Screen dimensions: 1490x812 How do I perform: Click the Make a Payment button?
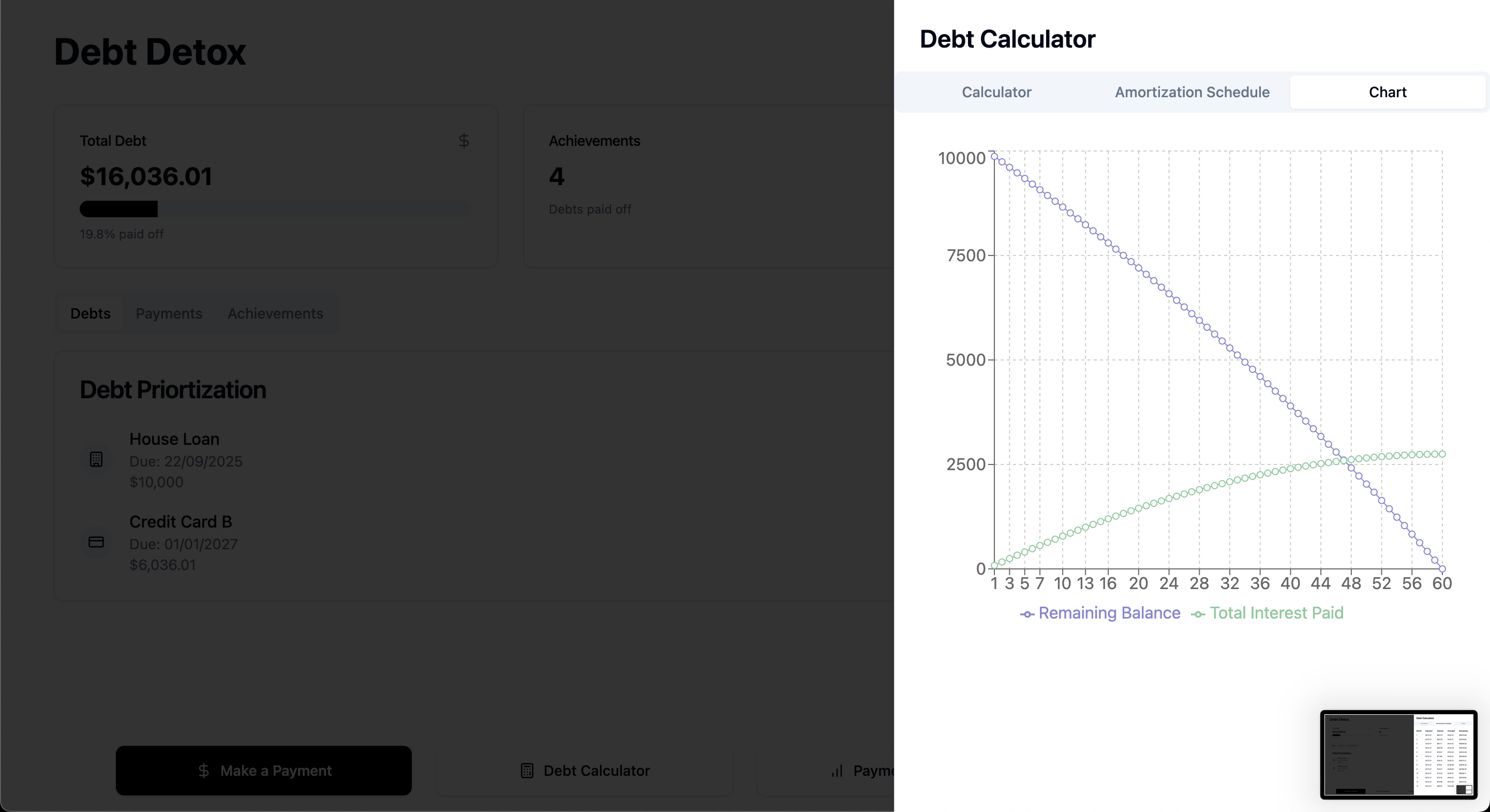click(x=264, y=770)
